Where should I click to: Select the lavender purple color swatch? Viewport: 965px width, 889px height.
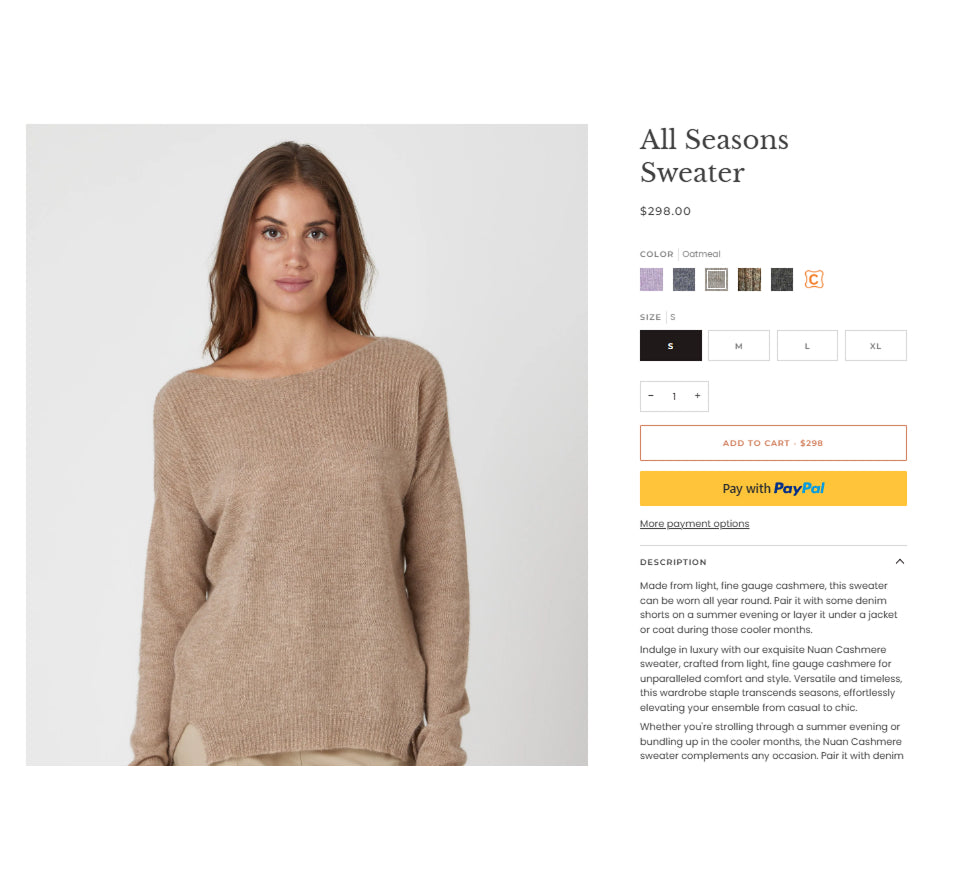click(651, 279)
